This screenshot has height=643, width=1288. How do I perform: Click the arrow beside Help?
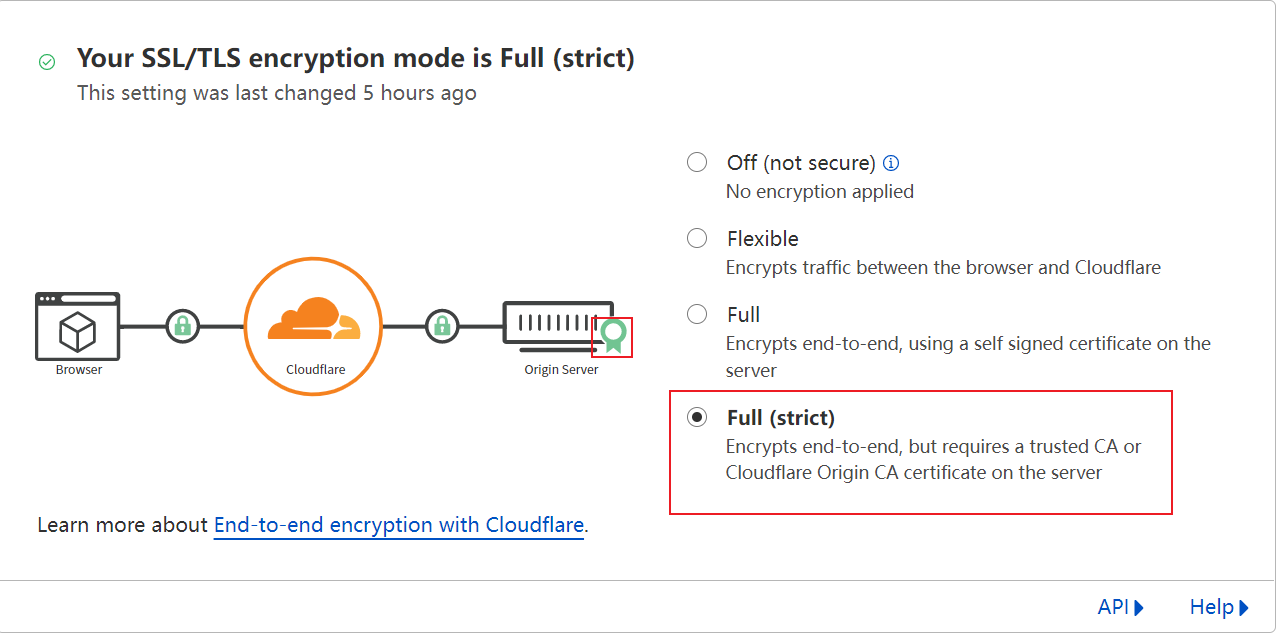(1244, 607)
